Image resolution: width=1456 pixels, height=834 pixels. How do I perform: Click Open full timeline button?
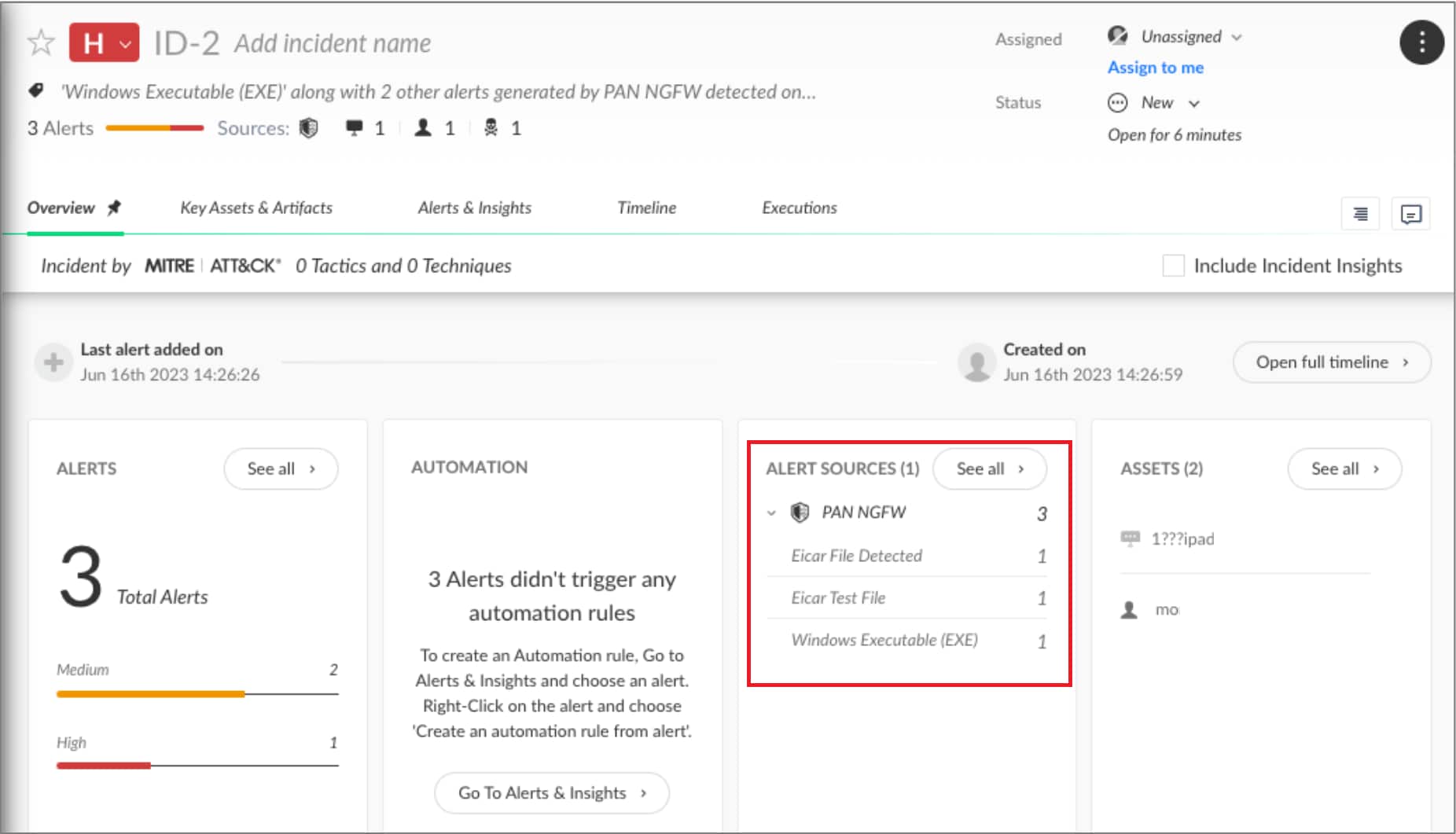tap(1331, 362)
